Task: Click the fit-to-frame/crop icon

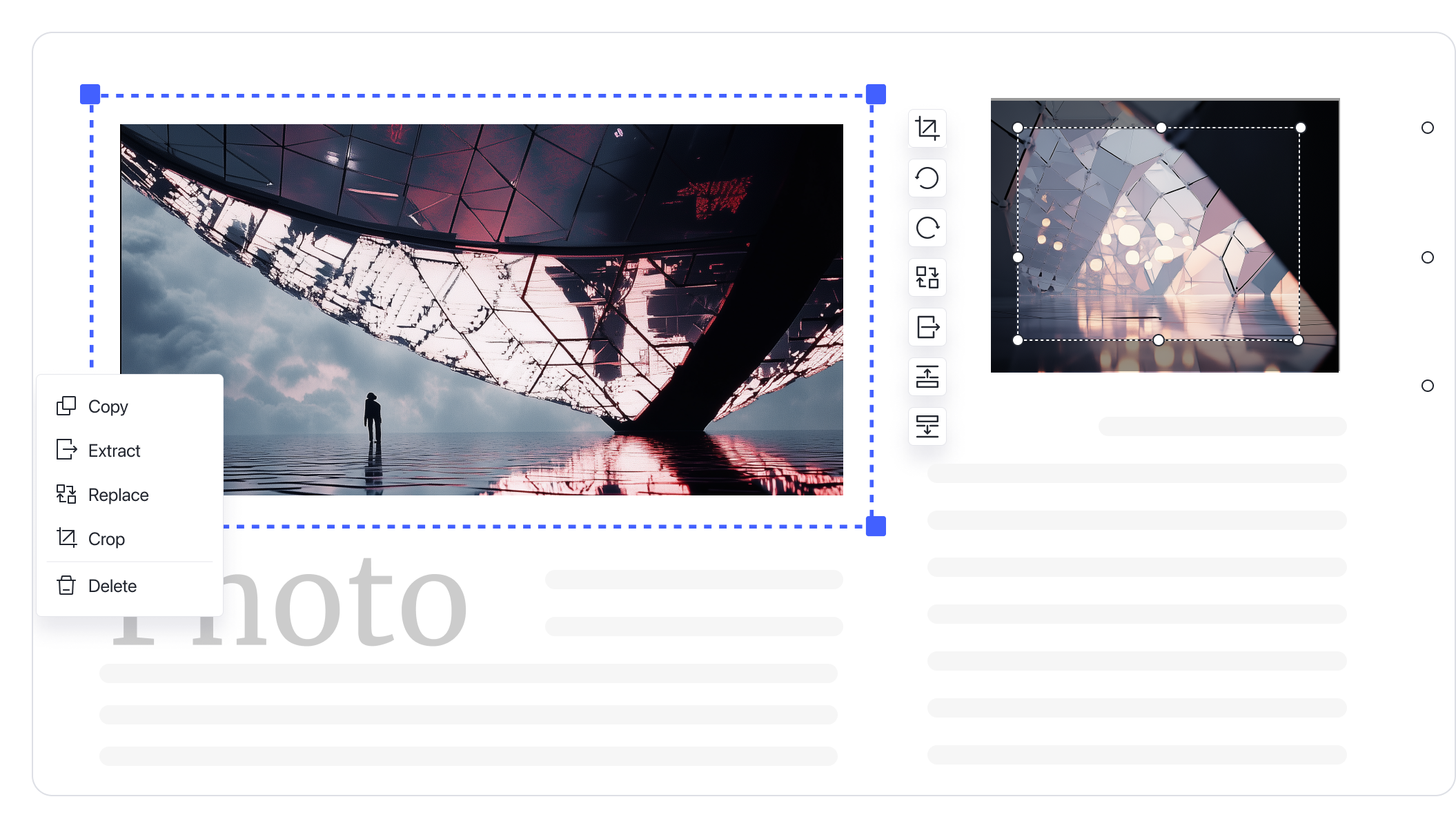Action: (927, 128)
